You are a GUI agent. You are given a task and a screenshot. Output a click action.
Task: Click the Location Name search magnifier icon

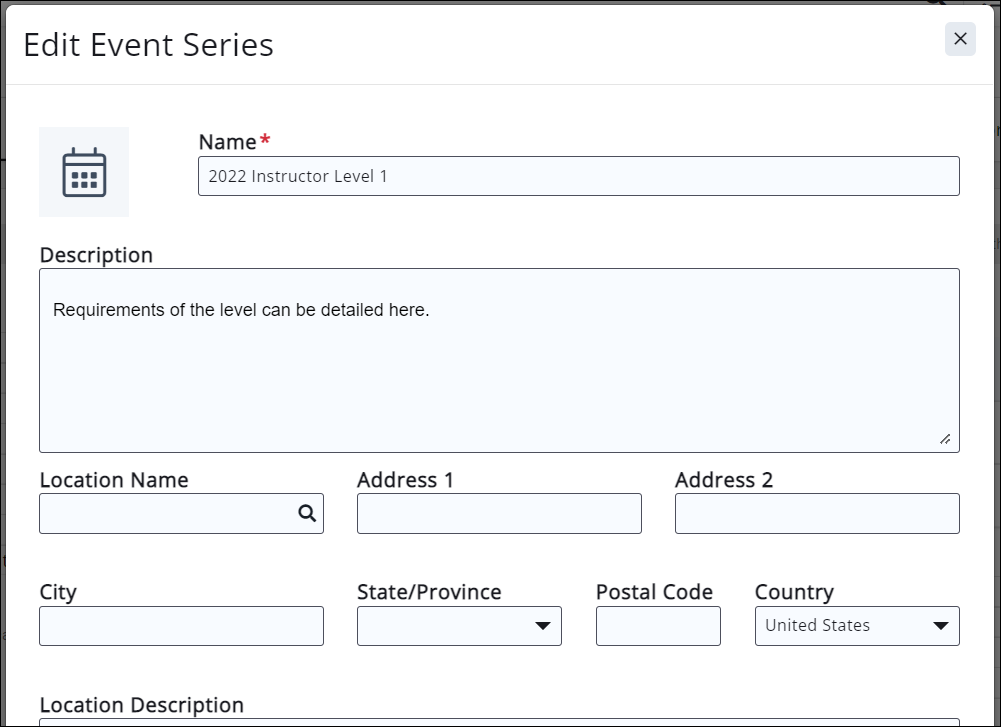pyautogui.click(x=307, y=513)
